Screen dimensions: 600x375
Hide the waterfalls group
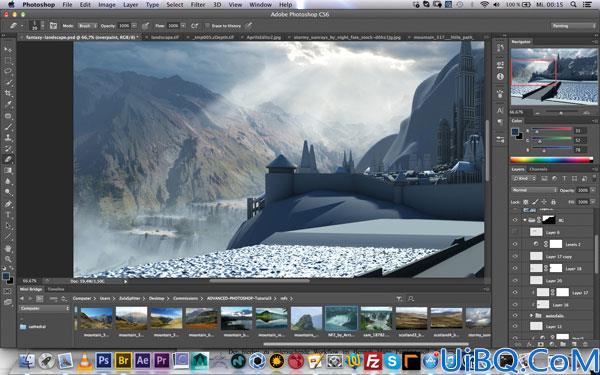(x=515, y=316)
